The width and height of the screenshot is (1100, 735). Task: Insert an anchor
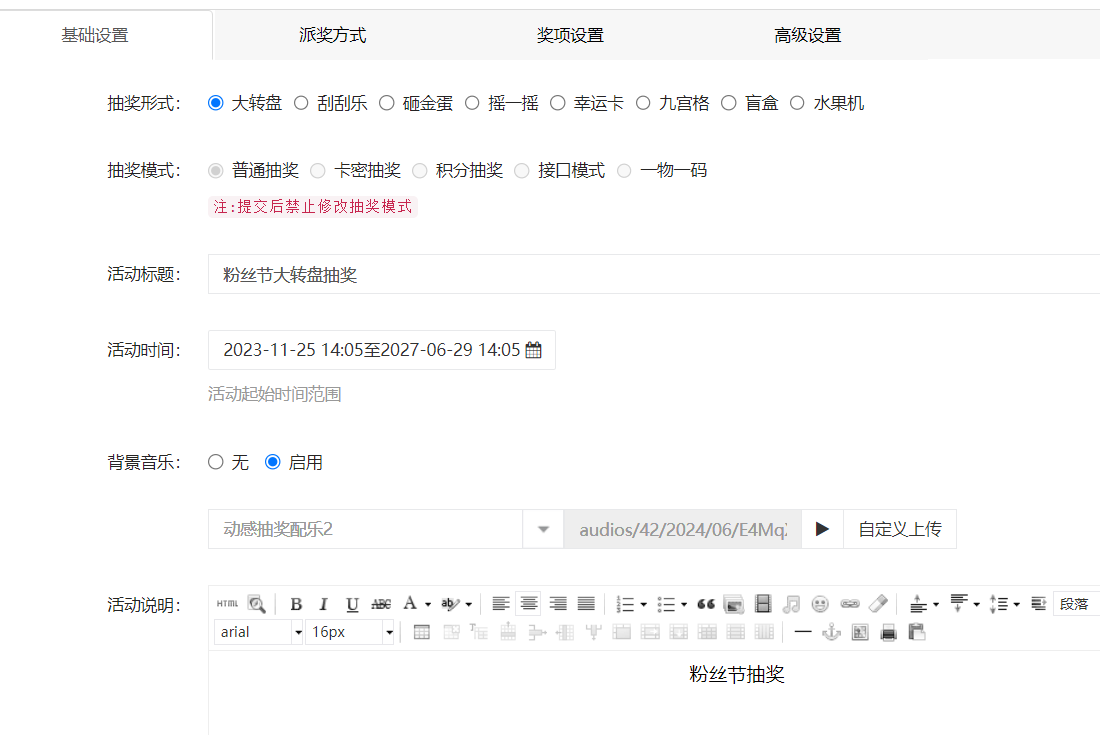click(831, 632)
